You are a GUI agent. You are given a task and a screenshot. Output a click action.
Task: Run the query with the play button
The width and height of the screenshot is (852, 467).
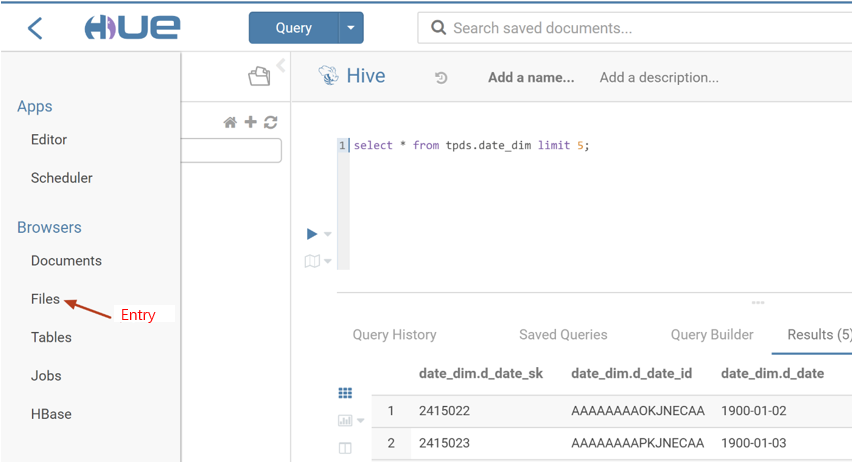tap(312, 234)
